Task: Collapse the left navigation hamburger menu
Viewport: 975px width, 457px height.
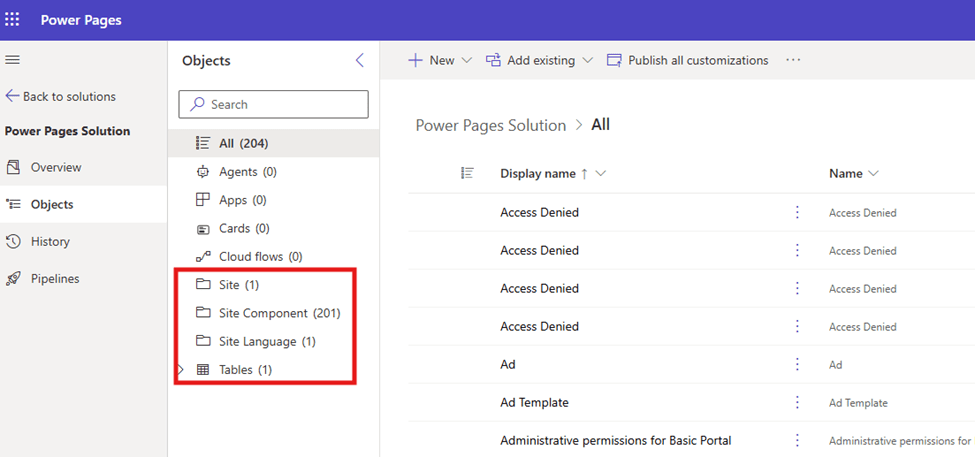Action: [x=13, y=60]
